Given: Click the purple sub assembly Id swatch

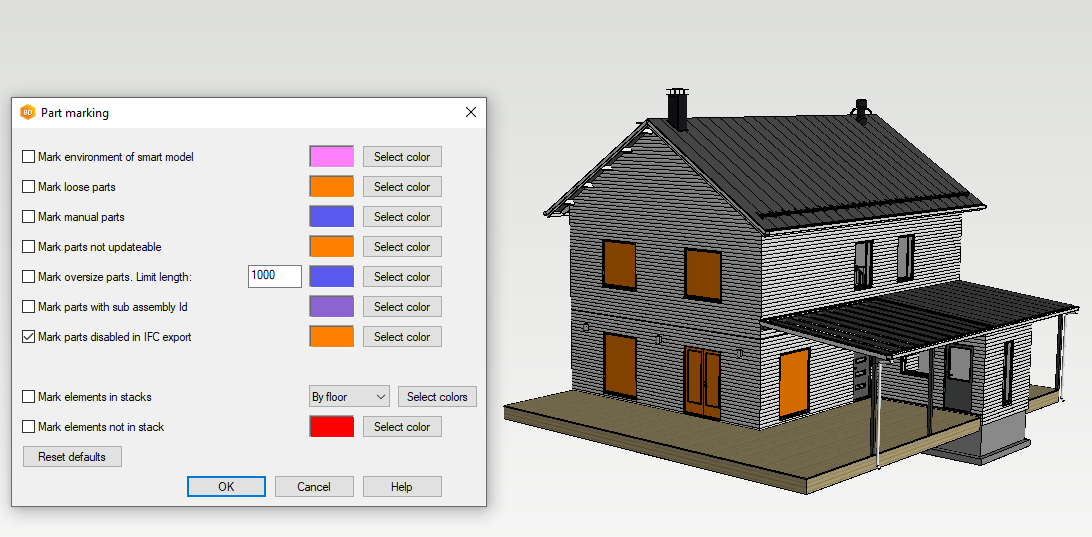Looking at the screenshot, I should tap(331, 307).
